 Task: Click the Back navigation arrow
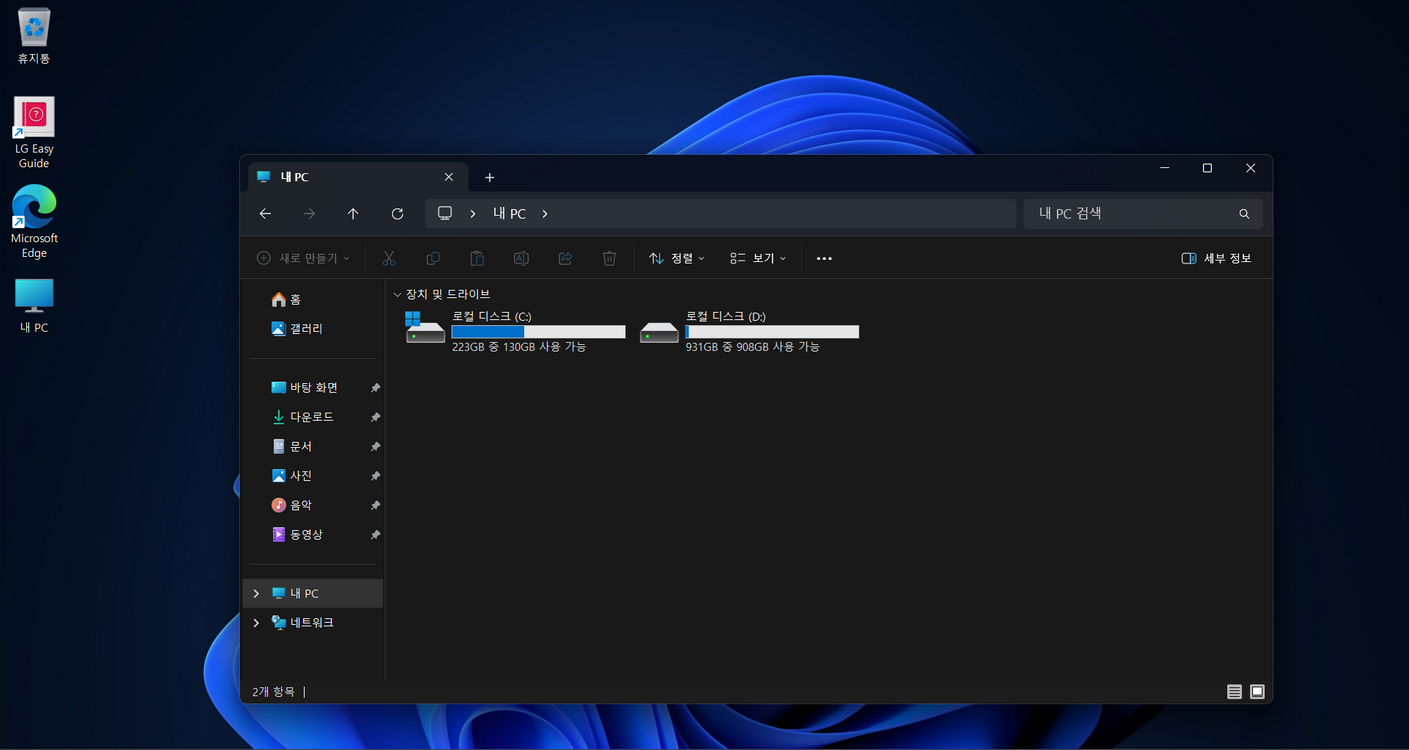click(265, 214)
